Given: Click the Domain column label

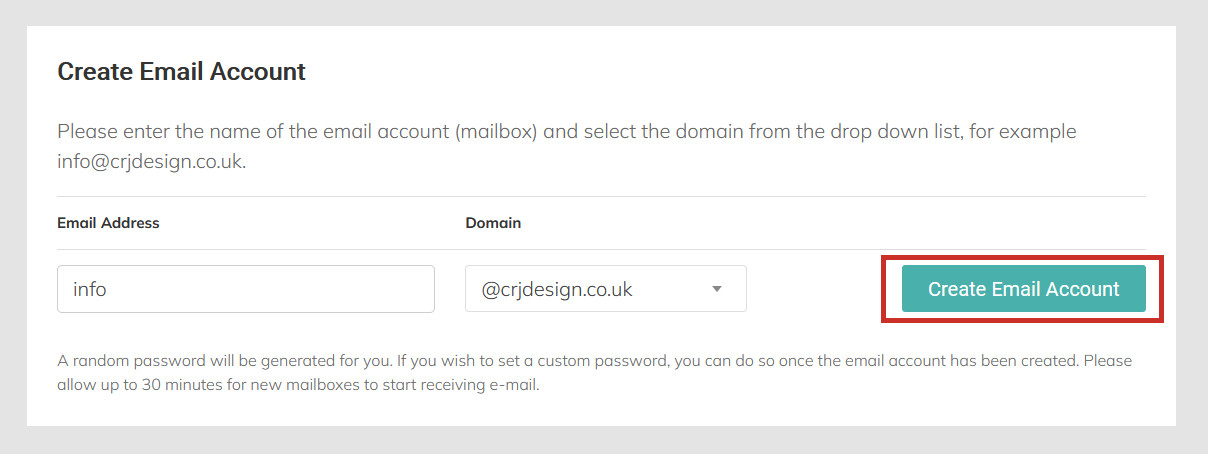Looking at the screenshot, I should point(493,223).
